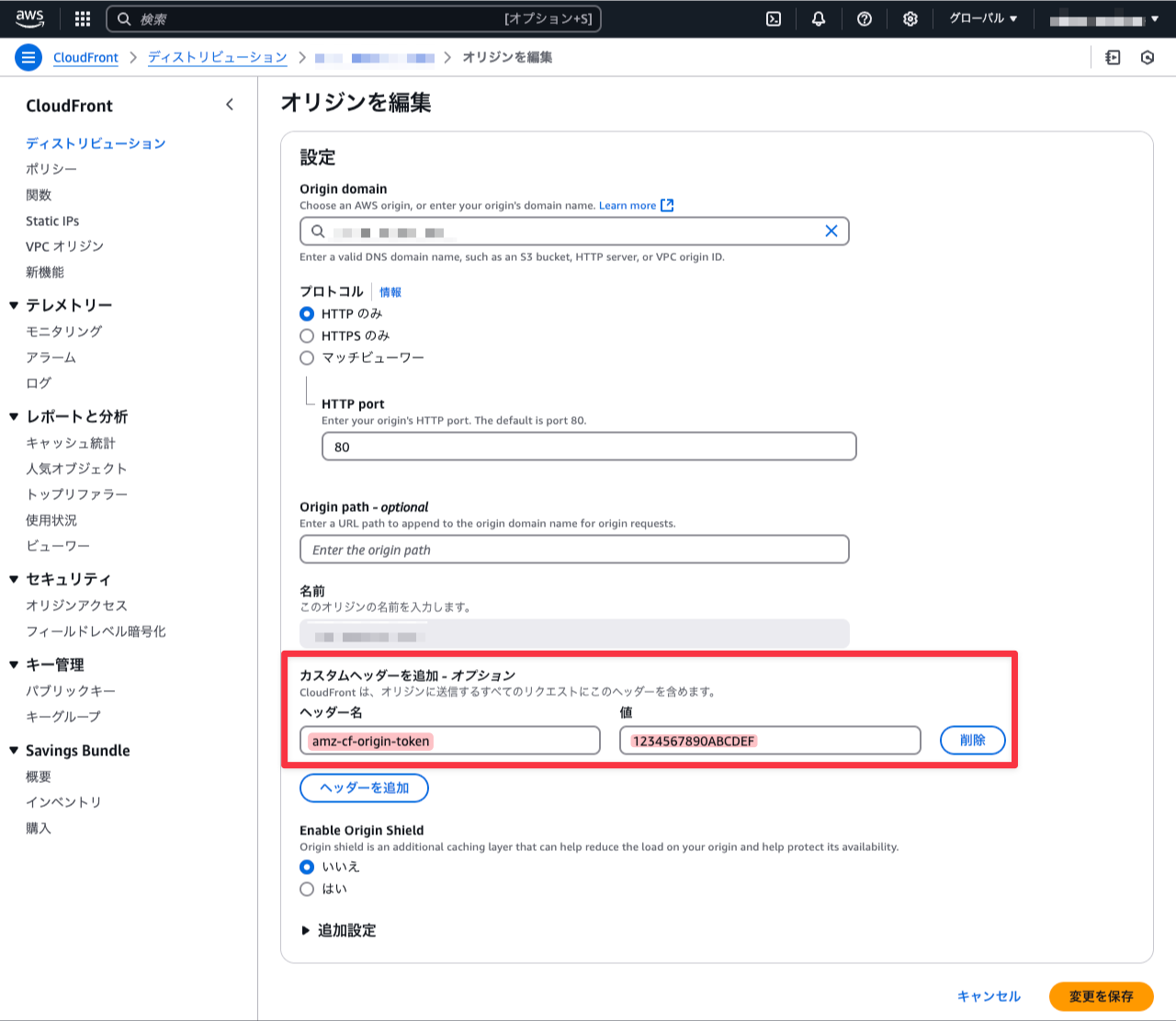Viewport: 1176px width, 1021px height.
Task: Open 人気オブジェクト in the sidebar
Action: click(76, 469)
